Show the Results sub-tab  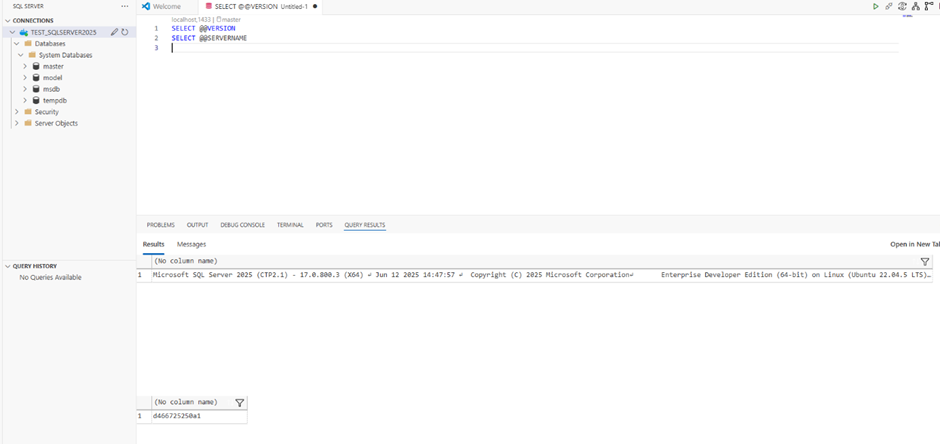tap(153, 244)
